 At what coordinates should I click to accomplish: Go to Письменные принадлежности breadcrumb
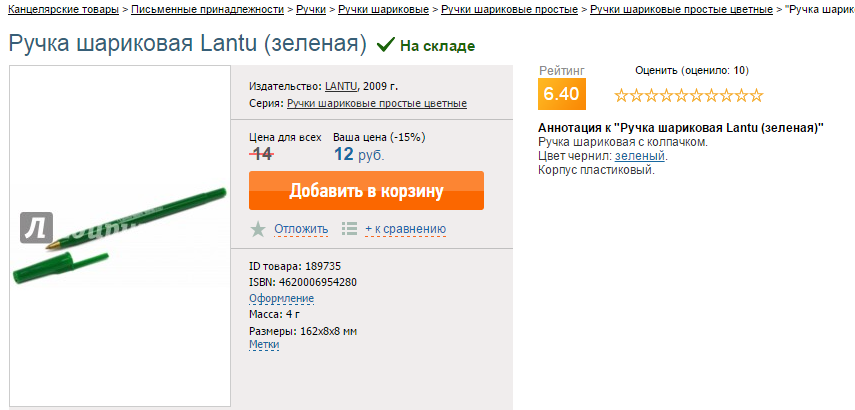pos(208,9)
